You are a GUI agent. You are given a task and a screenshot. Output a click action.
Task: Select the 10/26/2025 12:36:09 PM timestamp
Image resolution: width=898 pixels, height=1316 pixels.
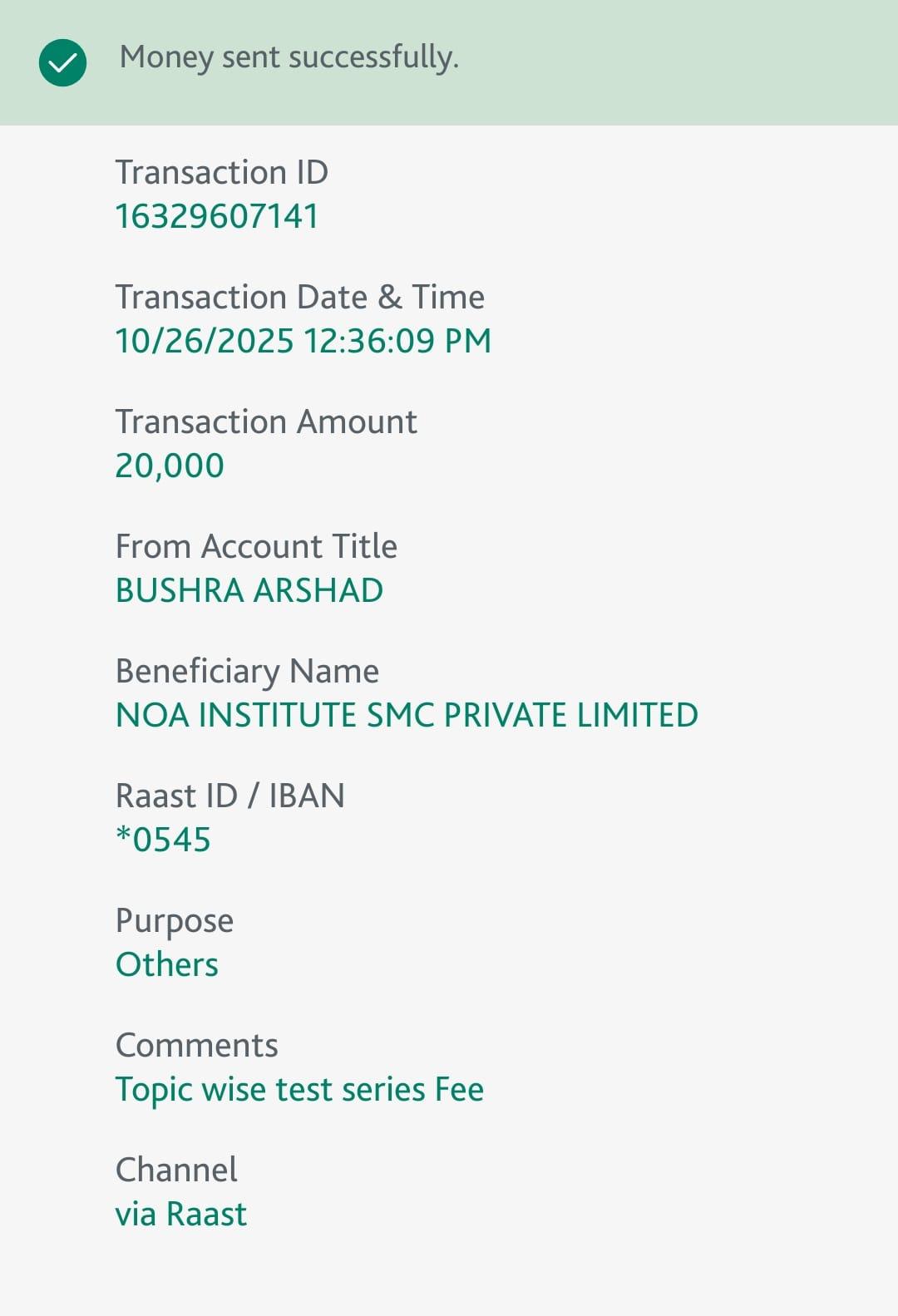(x=303, y=341)
